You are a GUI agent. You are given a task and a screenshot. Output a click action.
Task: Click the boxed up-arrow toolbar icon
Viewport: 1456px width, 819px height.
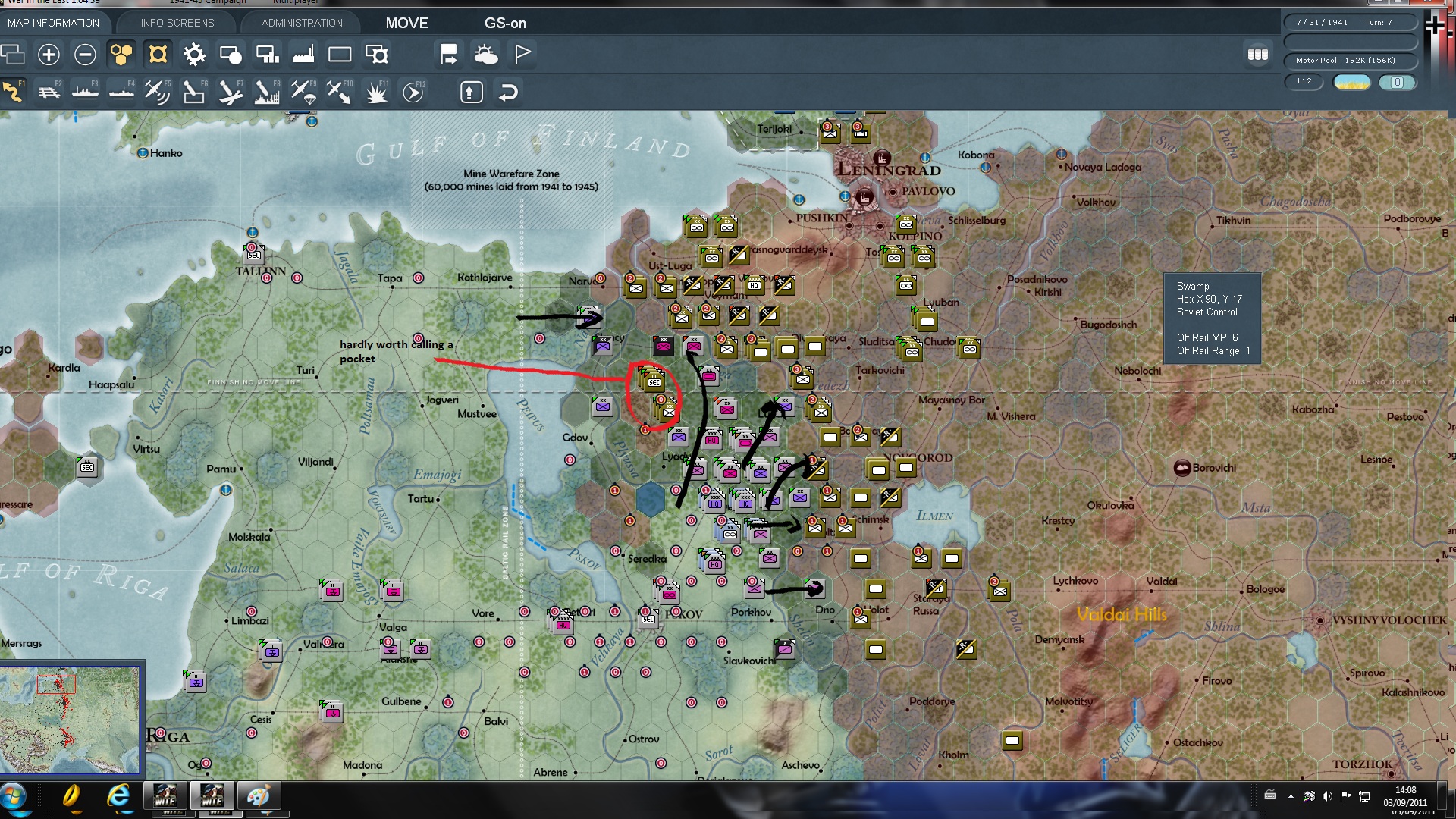tap(471, 93)
